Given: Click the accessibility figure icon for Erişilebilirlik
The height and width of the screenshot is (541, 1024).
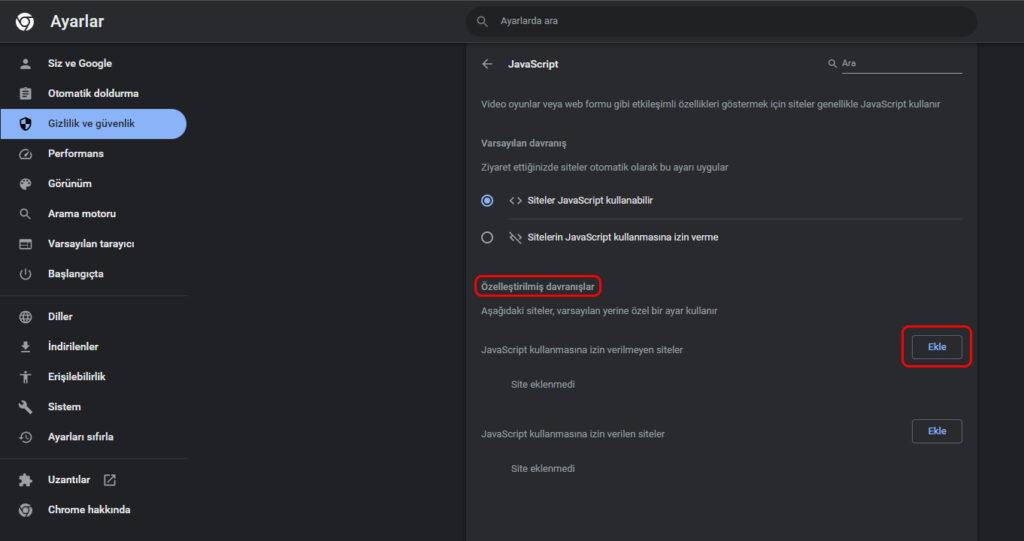Looking at the screenshot, I should pos(25,377).
